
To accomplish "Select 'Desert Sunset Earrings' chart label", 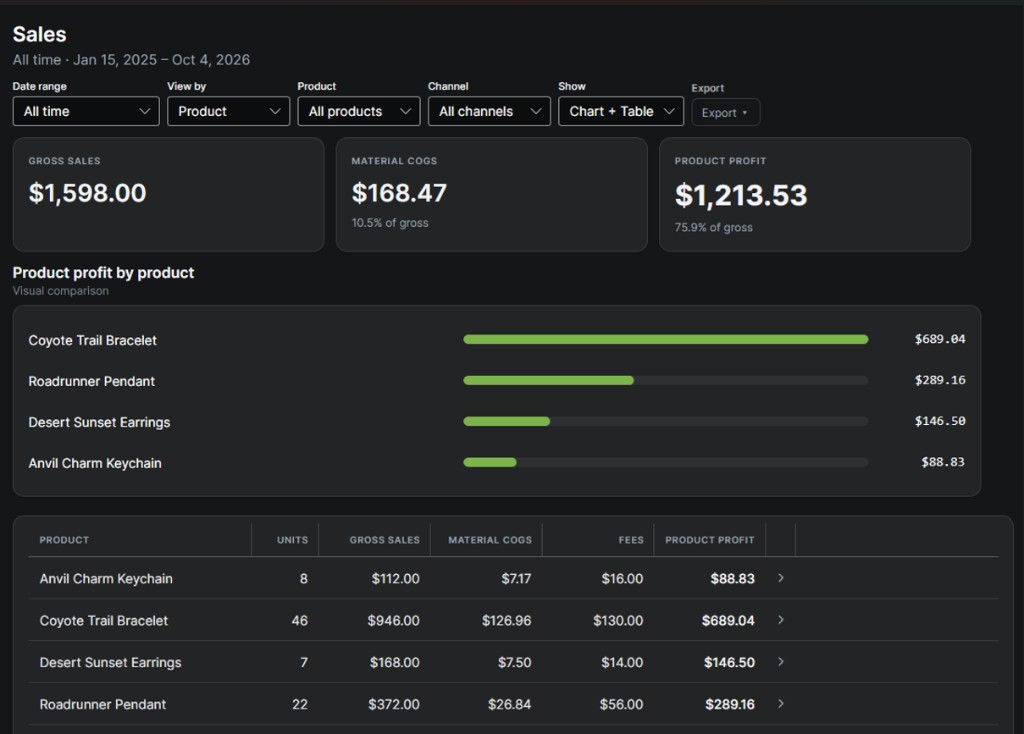I will point(99,423).
